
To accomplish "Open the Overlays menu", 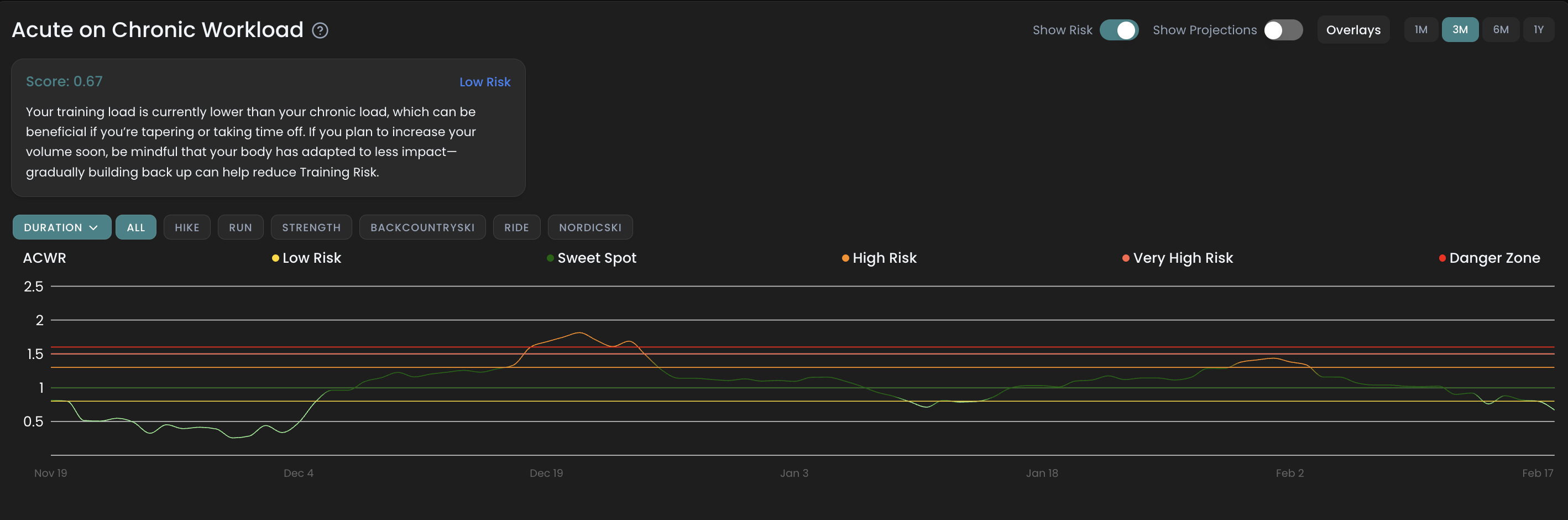I will click(1352, 30).
